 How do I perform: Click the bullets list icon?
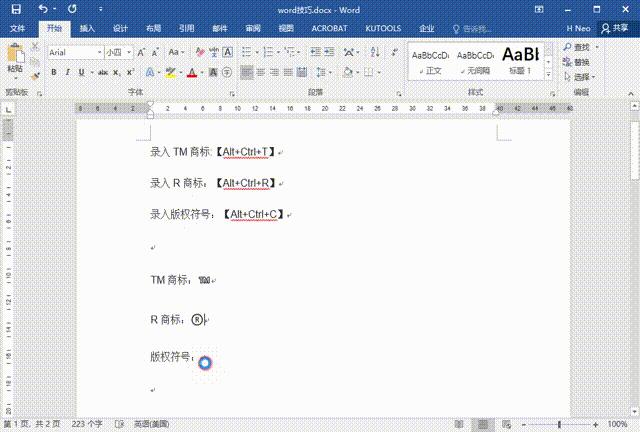click(x=247, y=52)
